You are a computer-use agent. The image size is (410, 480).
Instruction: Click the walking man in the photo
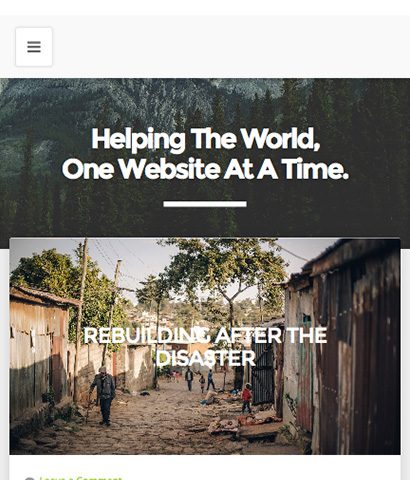104,396
